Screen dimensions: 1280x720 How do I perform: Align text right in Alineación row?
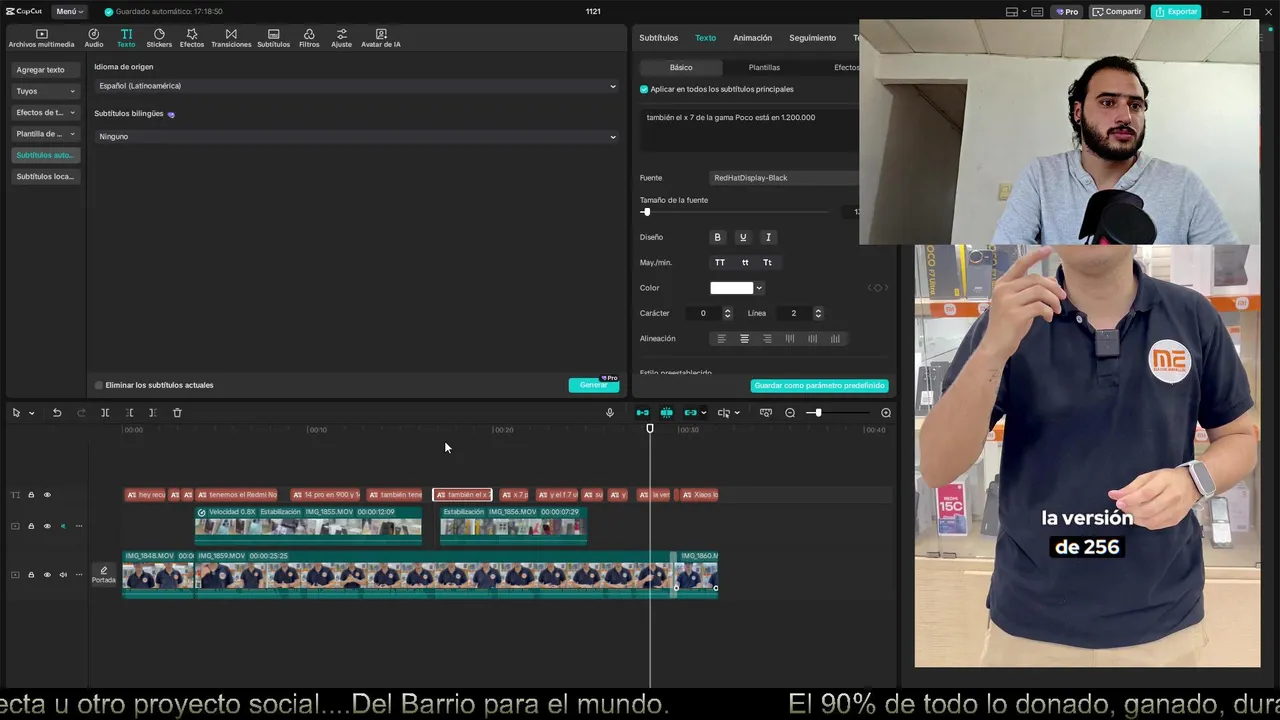[767, 339]
